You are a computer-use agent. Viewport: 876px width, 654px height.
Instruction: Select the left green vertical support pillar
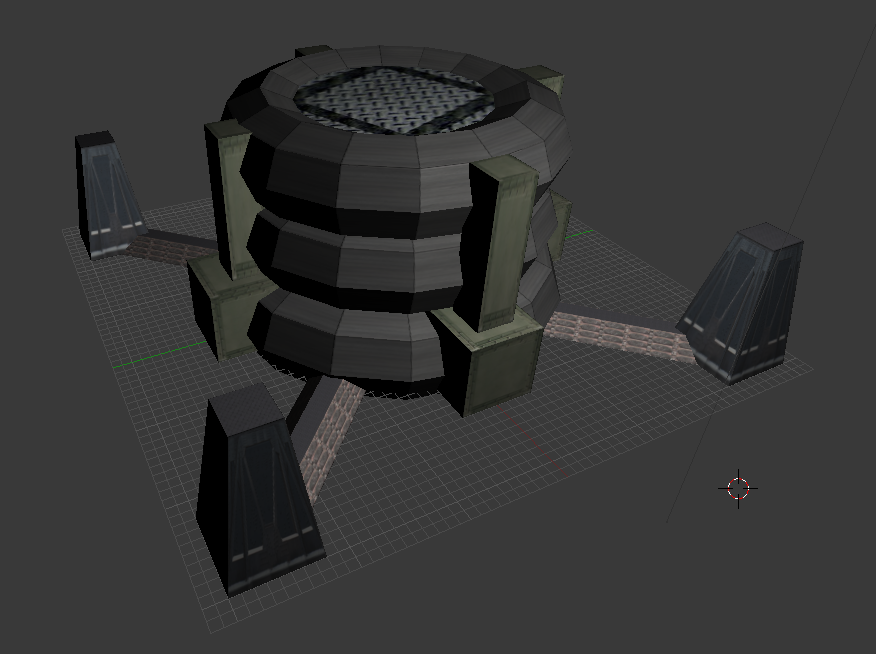coord(230,201)
